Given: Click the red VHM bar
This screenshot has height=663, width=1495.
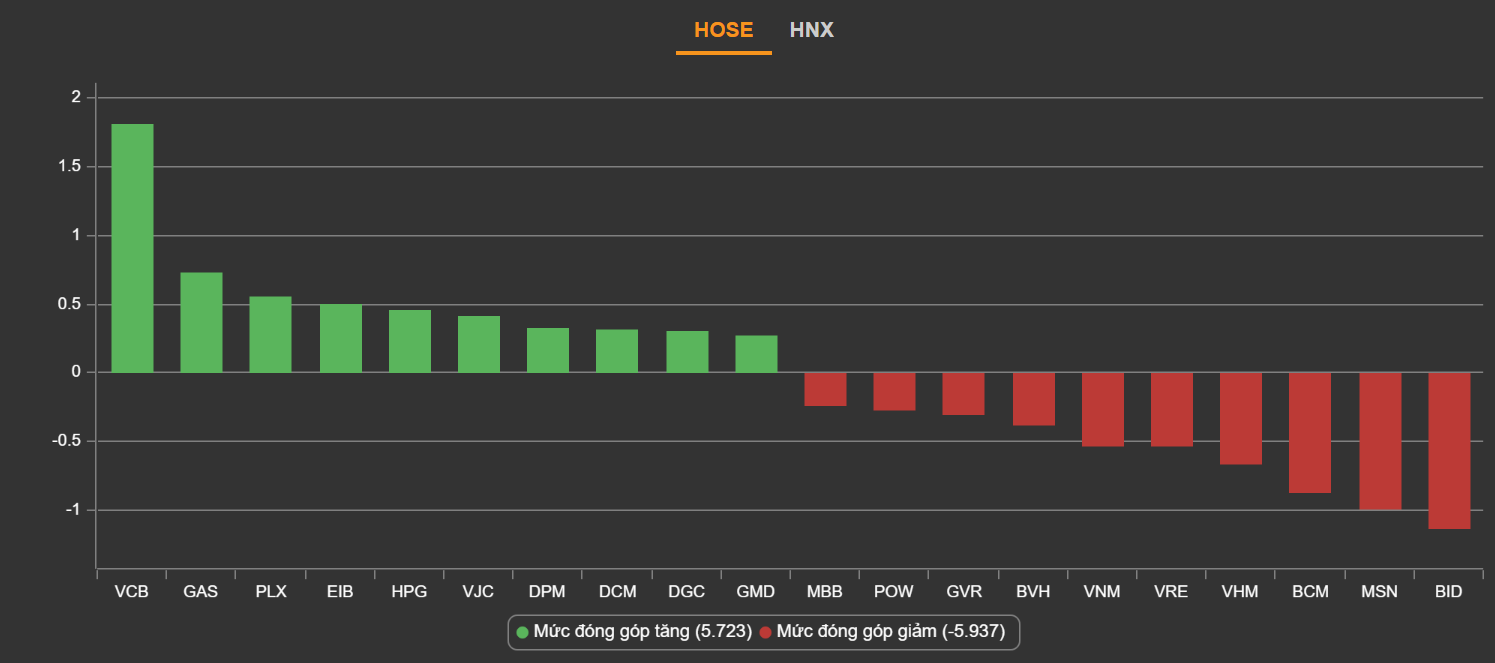Looking at the screenshot, I should [1240, 418].
